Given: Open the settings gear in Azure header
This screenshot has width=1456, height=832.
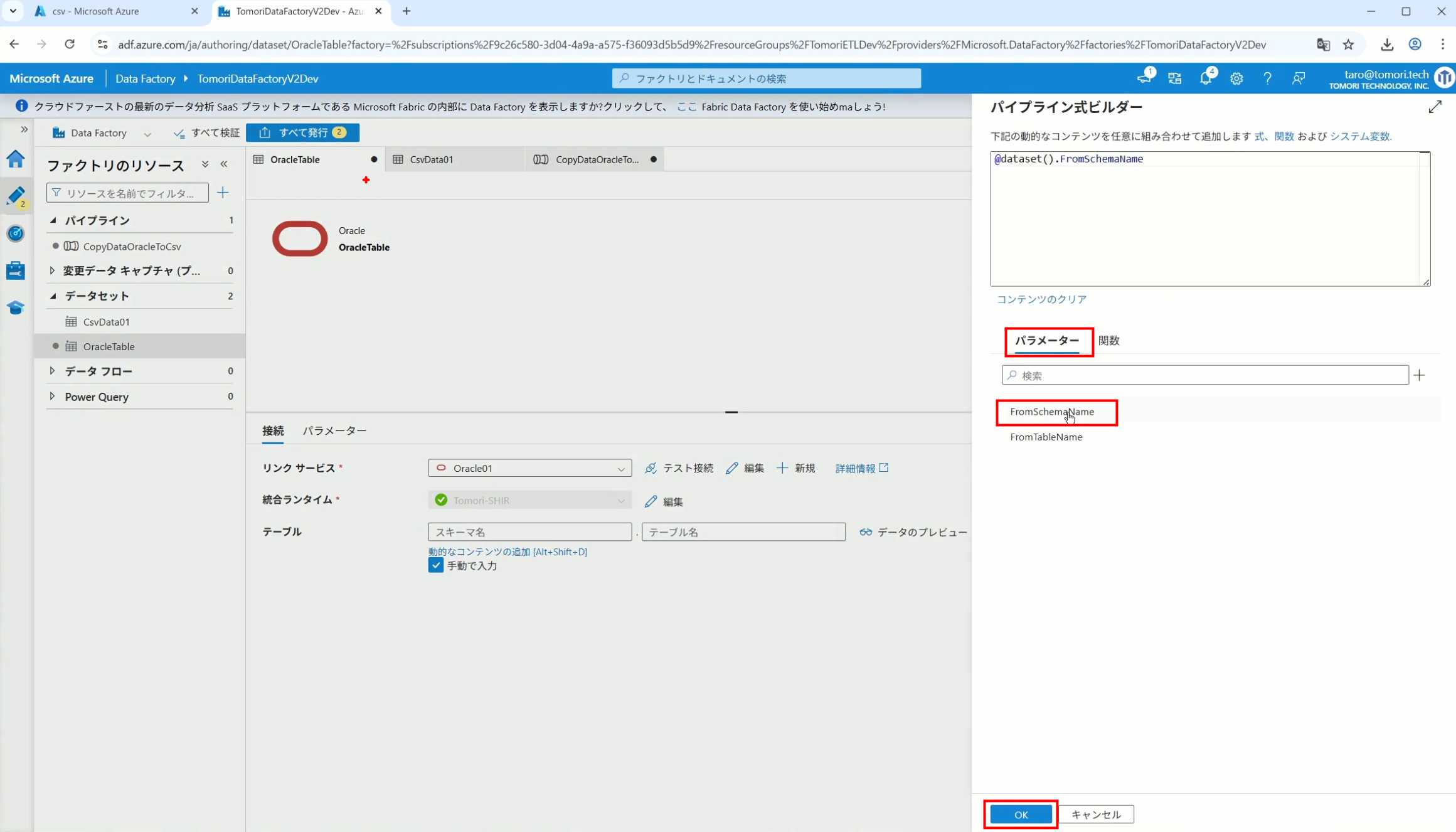Looking at the screenshot, I should [x=1236, y=78].
